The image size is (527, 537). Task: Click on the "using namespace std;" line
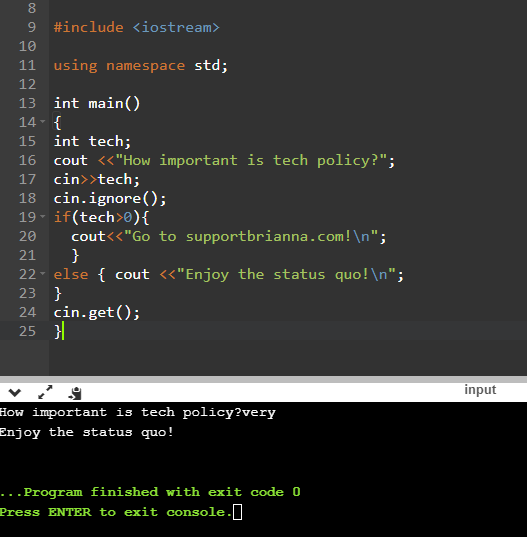coord(141,65)
